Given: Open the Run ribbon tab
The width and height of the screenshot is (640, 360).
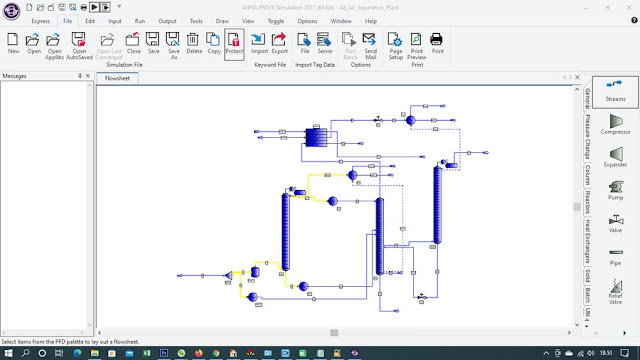Looking at the screenshot, I should coord(140,21).
